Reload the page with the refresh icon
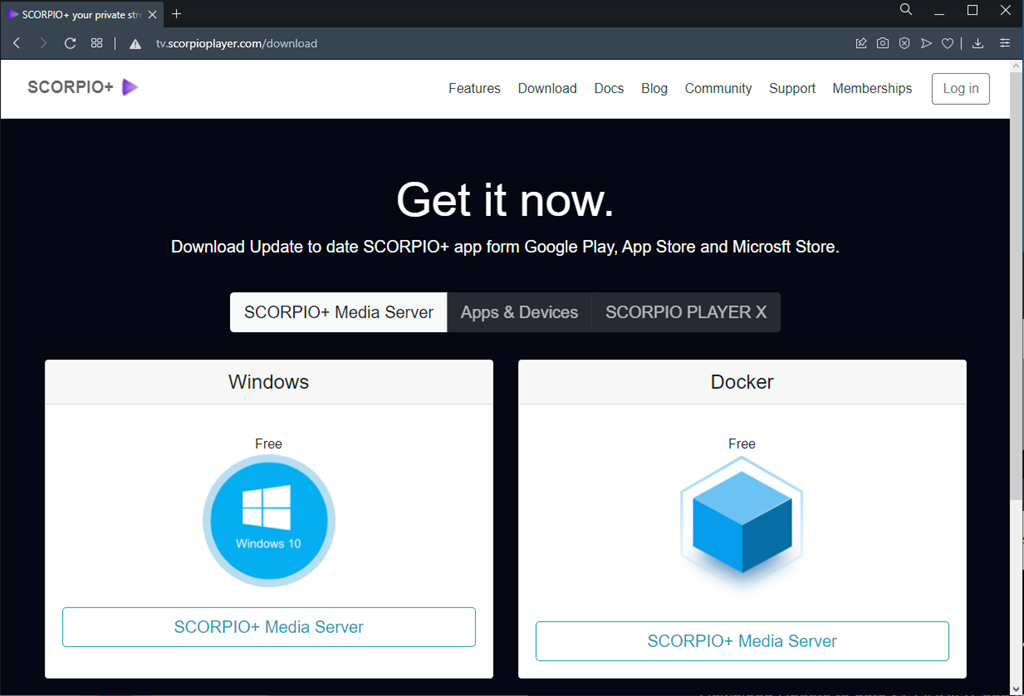This screenshot has width=1024, height=696. [70, 43]
